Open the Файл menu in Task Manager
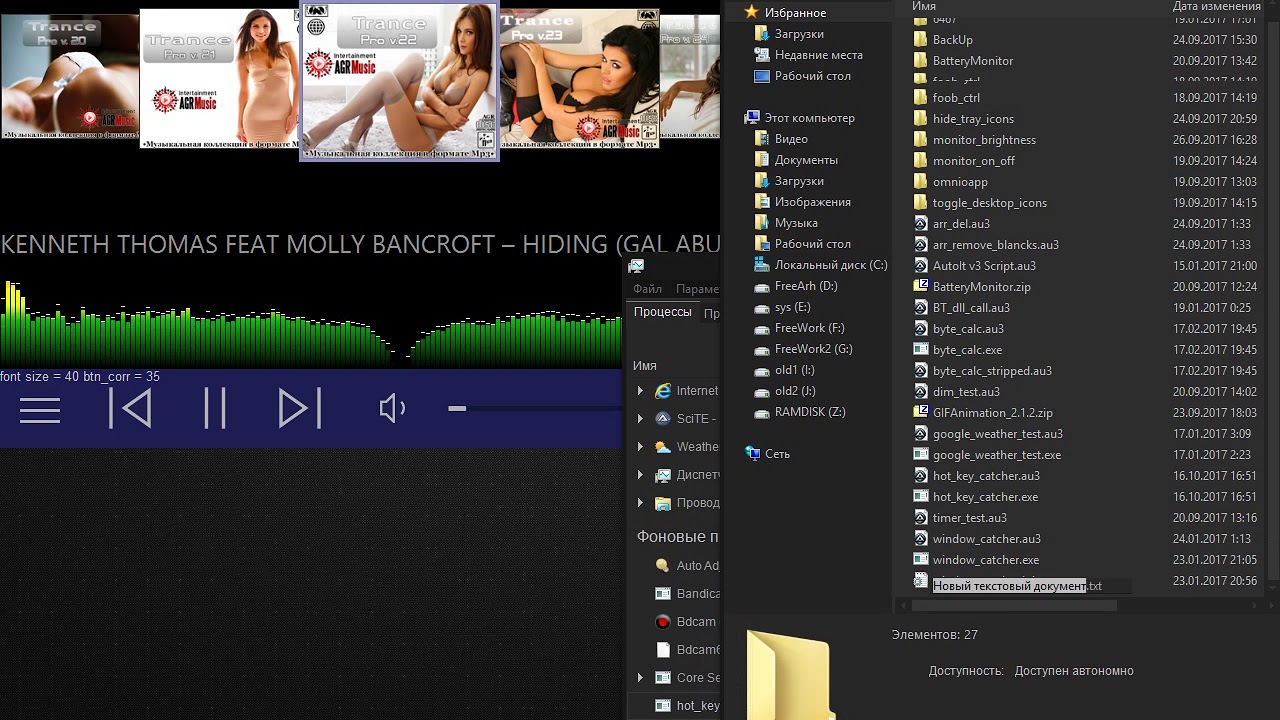Screen dimensions: 1280x720 pyautogui.click(x=647, y=289)
